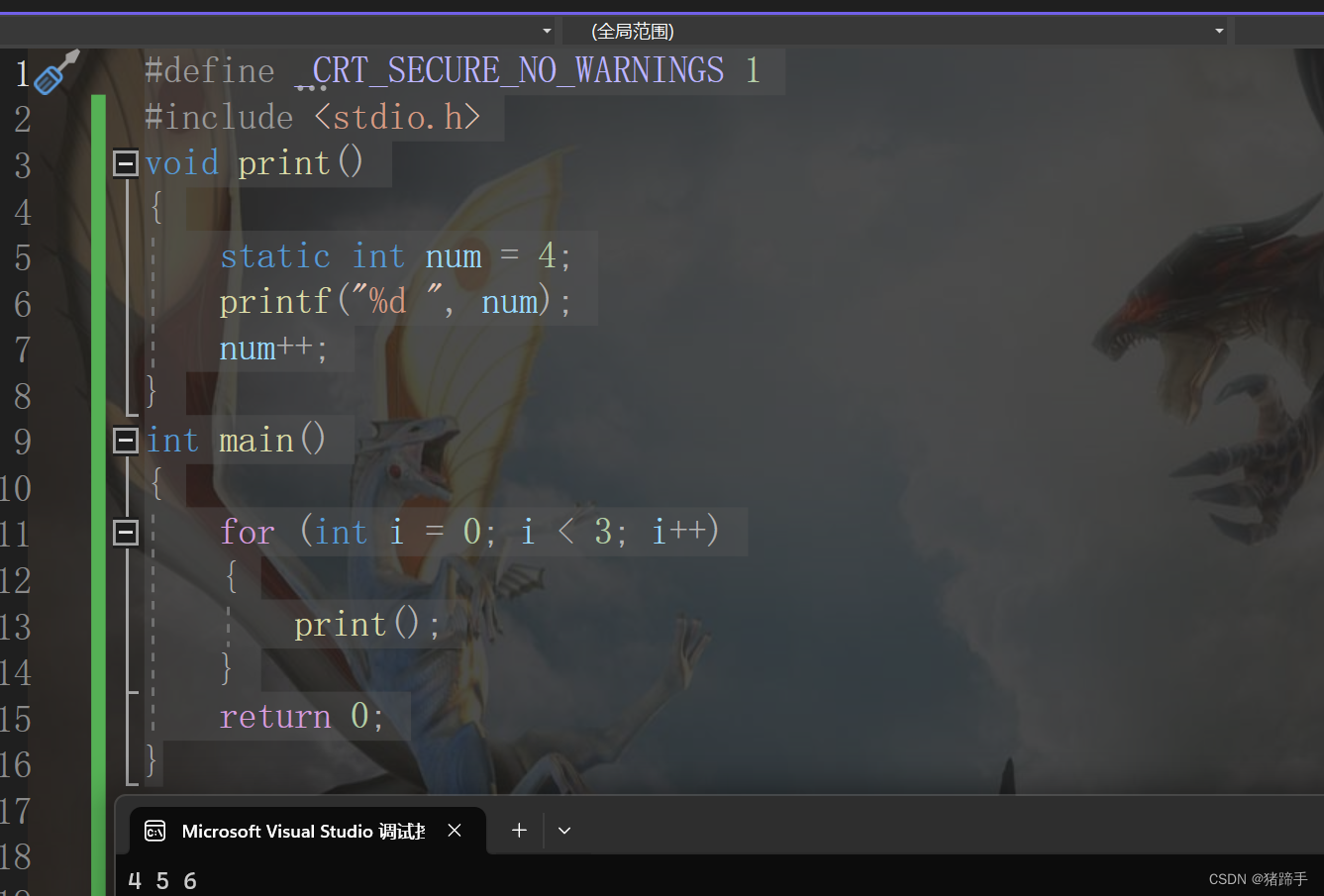Collapse the void print() function block
Viewport: 1324px width, 896px height.
point(126,163)
